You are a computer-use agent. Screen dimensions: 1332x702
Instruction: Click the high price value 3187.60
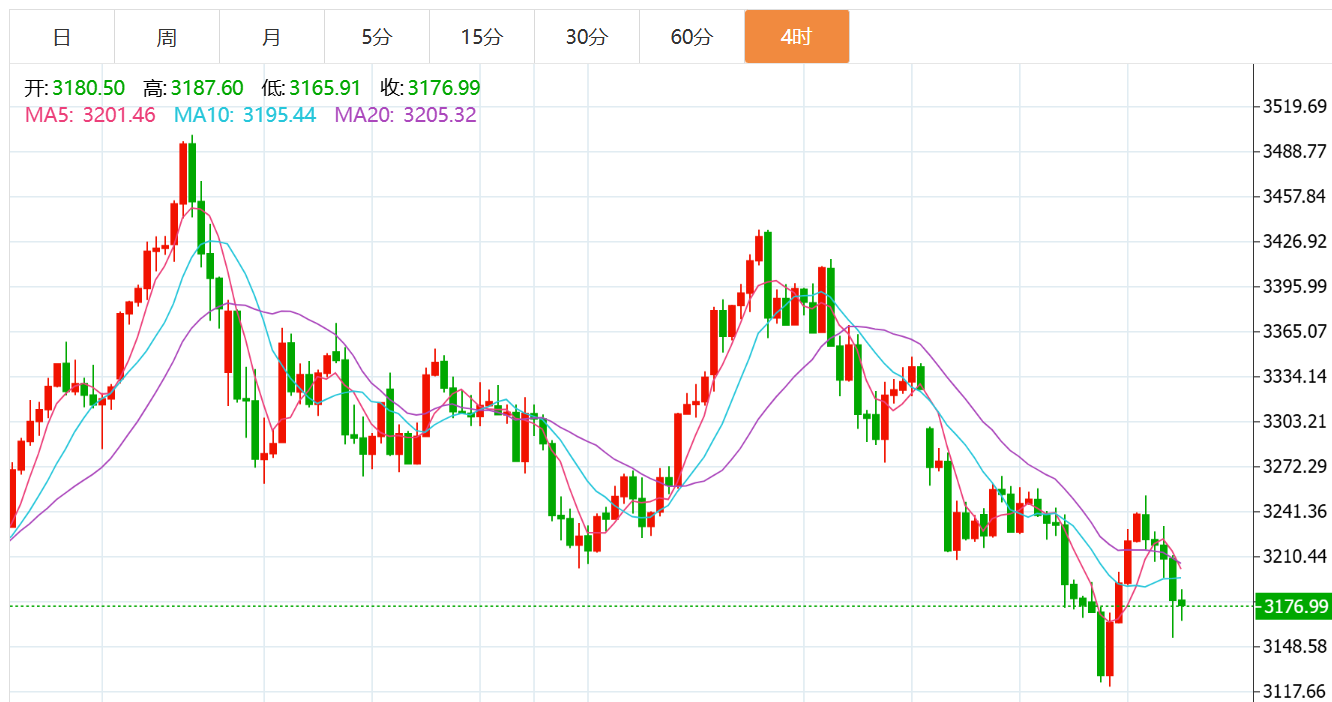point(207,89)
